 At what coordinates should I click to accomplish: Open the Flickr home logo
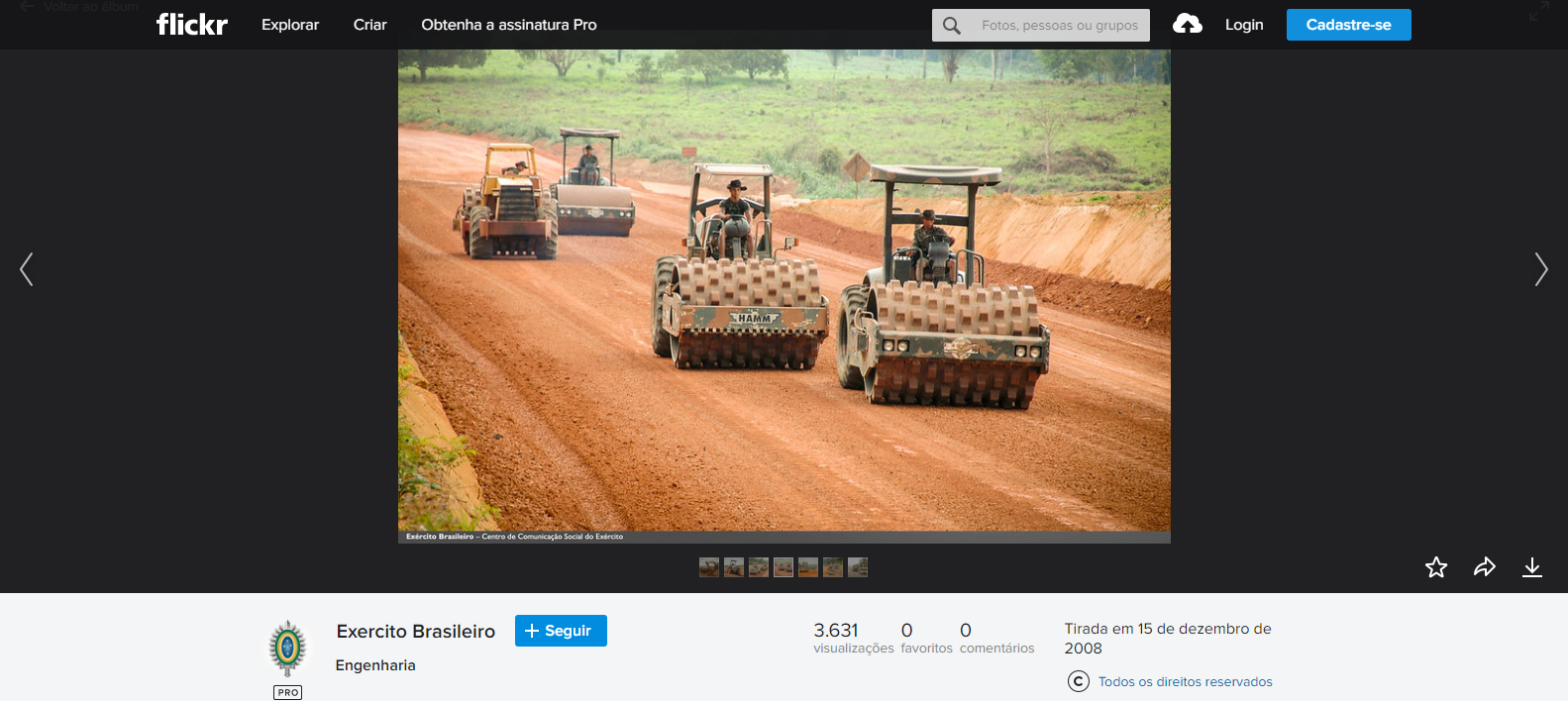coord(191,24)
